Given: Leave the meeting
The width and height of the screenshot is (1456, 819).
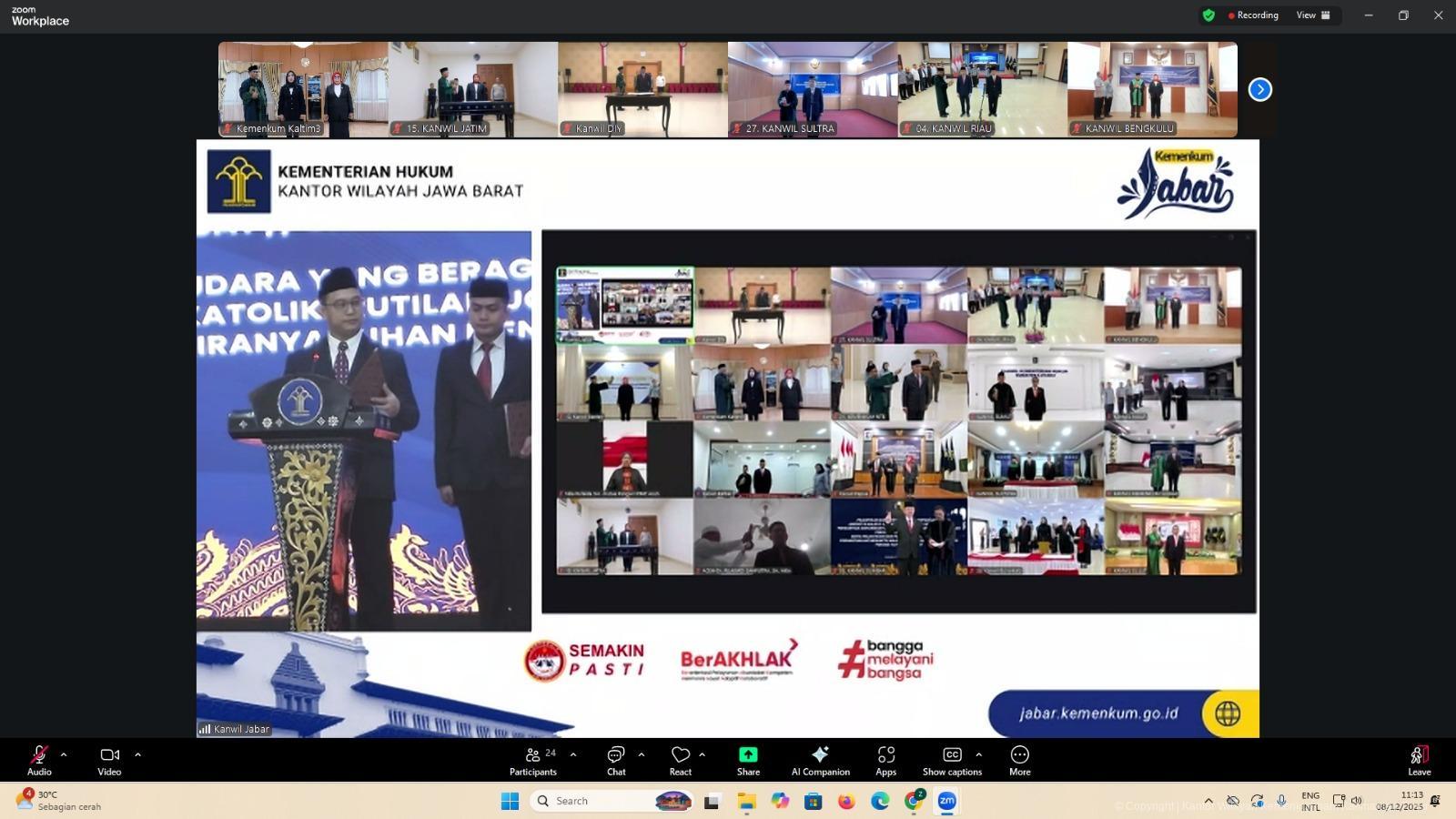Looking at the screenshot, I should tap(1419, 761).
